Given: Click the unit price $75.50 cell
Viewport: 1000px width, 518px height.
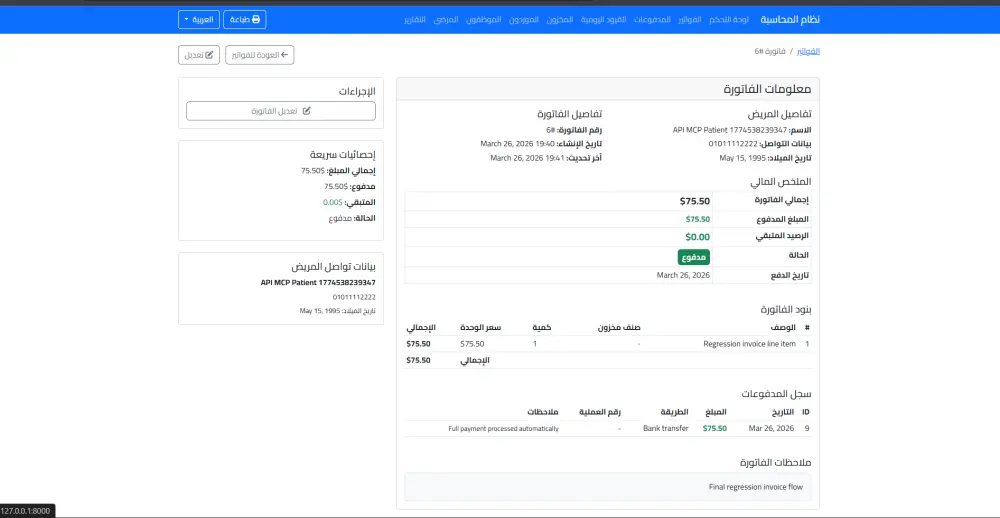Looking at the screenshot, I should click(472, 344).
